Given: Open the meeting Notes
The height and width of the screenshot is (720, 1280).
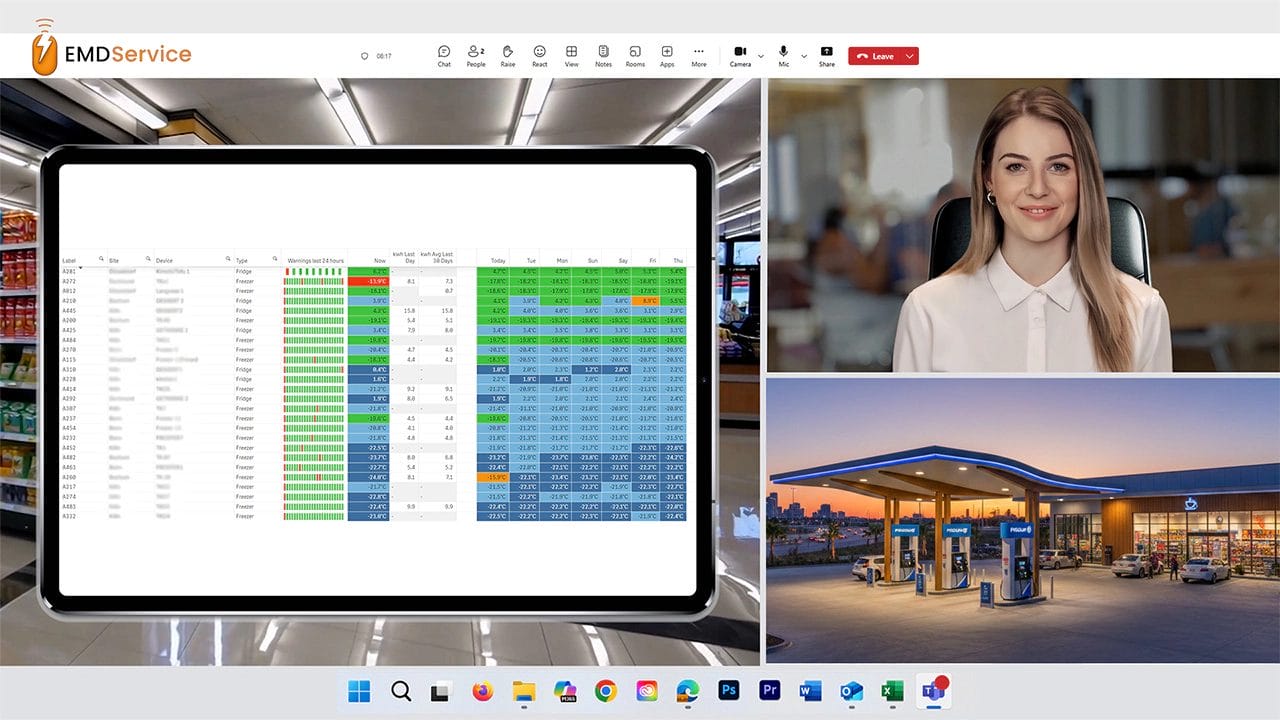Looking at the screenshot, I should [x=603, y=52].
